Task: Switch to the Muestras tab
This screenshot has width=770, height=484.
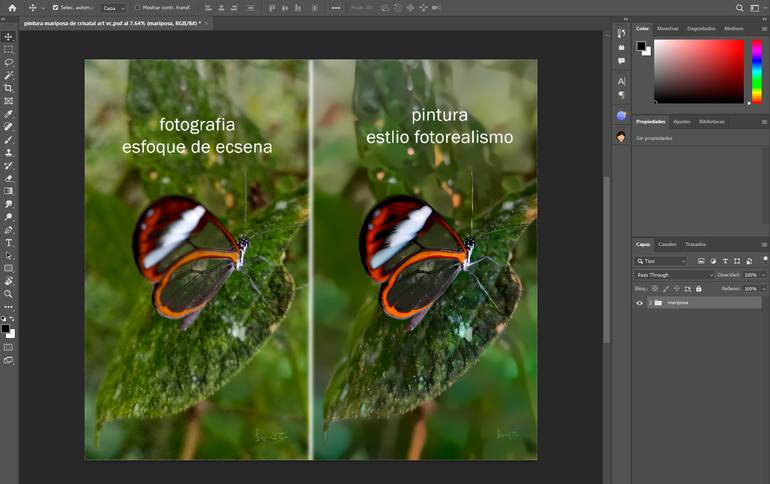Action: point(667,29)
